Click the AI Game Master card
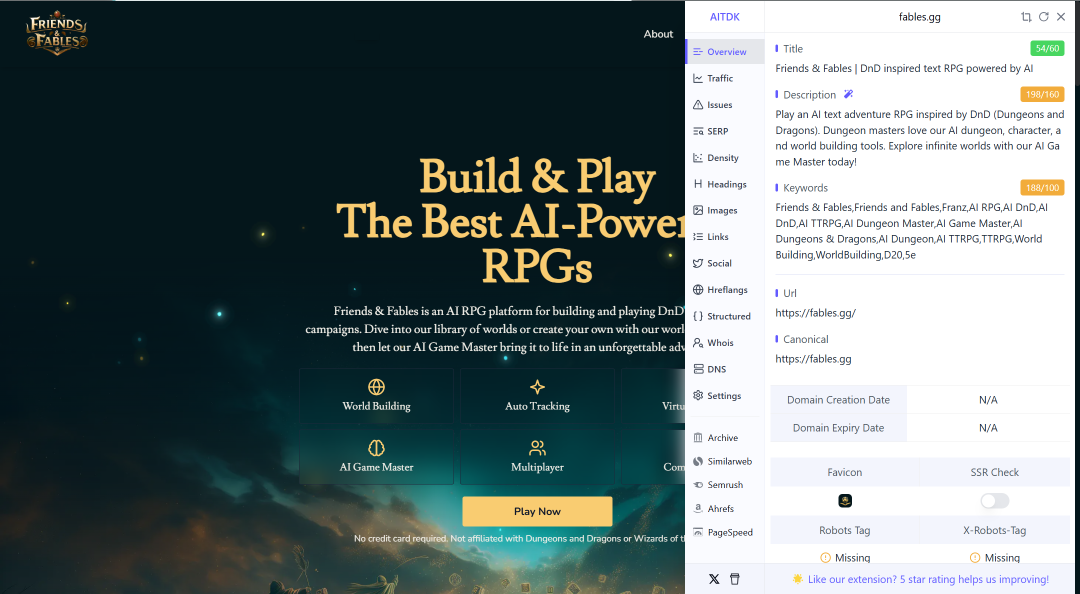 pyautogui.click(x=376, y=456)
